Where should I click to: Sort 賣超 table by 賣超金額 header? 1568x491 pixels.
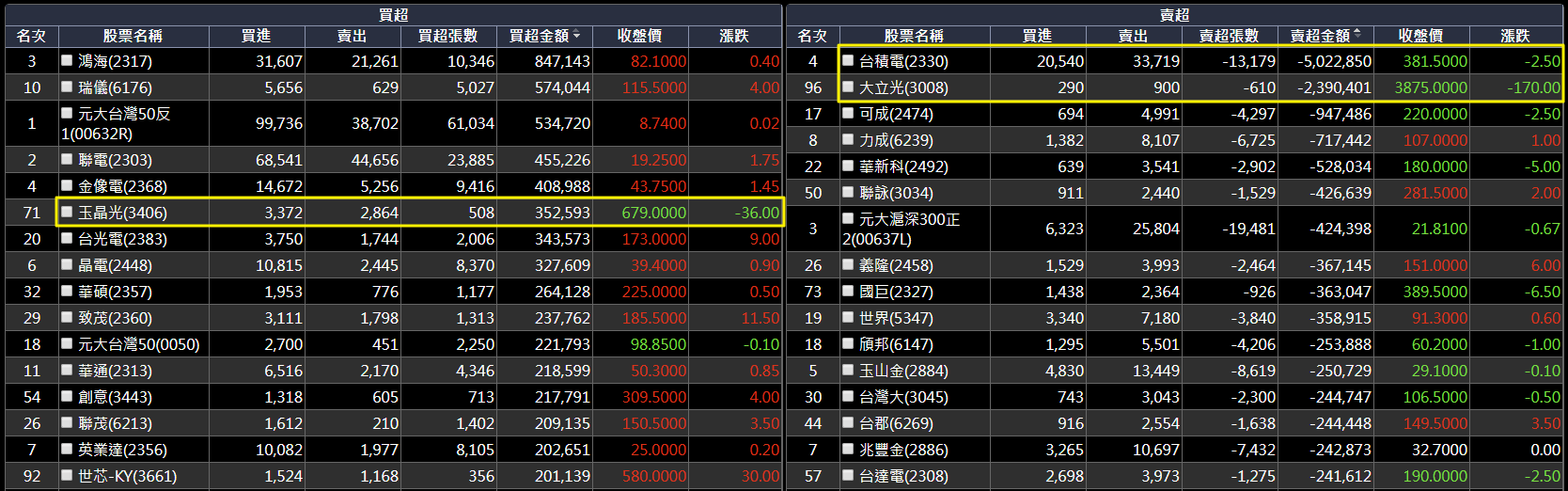(1325, 36)
